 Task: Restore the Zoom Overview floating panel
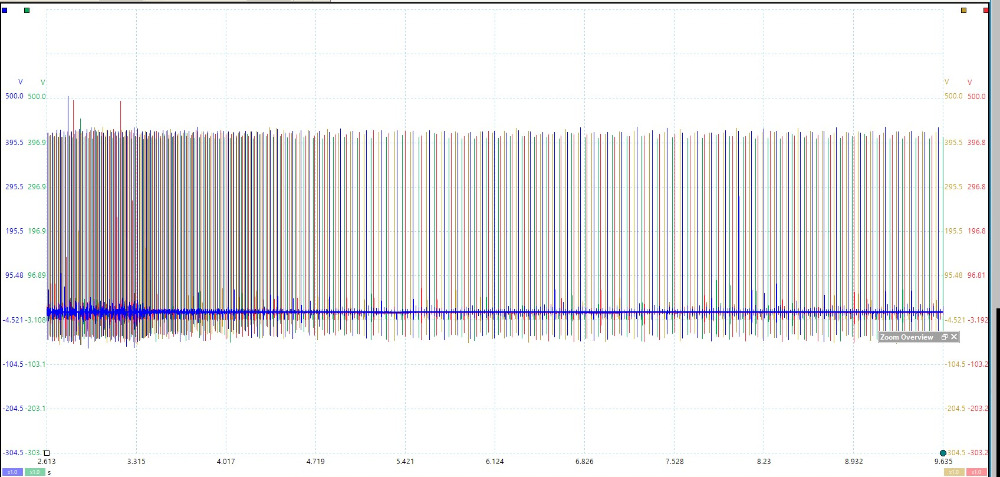click(x=944, y=337)
